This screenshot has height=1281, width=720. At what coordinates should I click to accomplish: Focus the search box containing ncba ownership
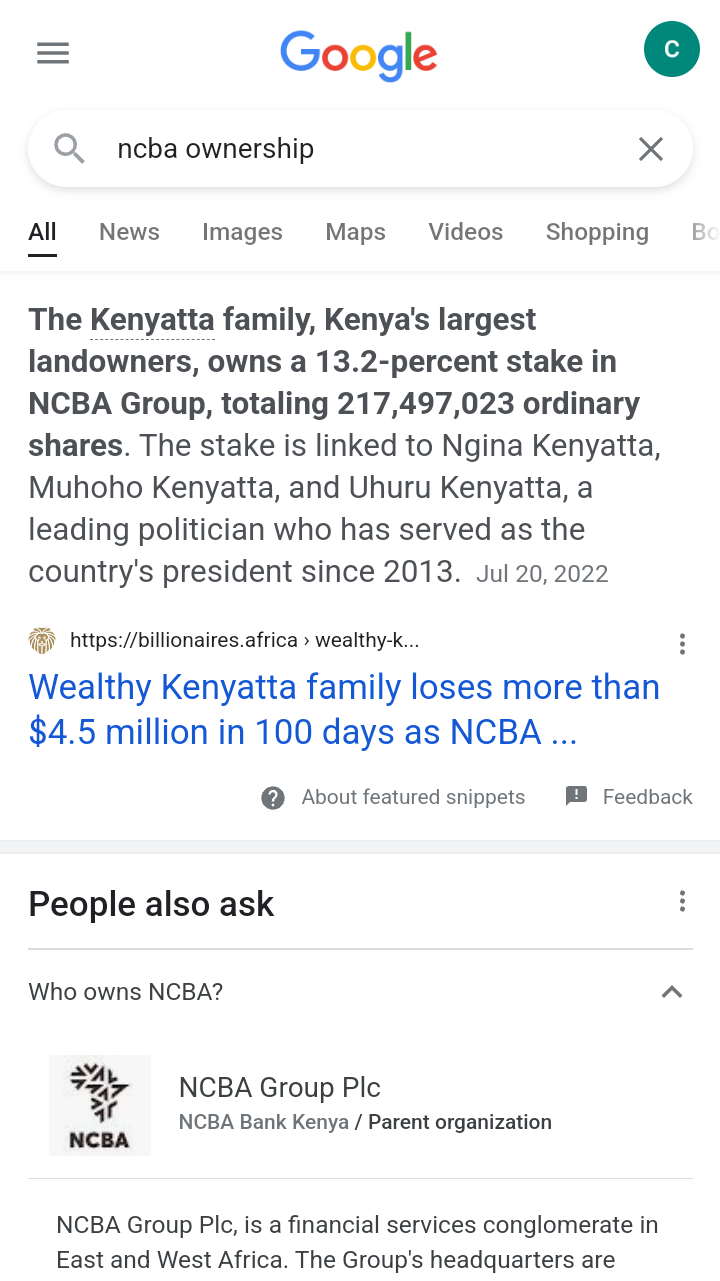point(360,149)
